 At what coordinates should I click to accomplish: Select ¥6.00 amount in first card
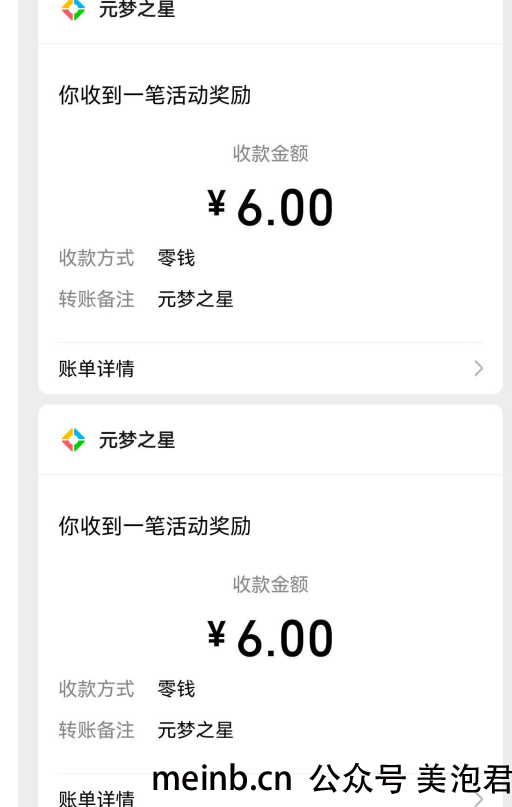click(x=271, y=207)
